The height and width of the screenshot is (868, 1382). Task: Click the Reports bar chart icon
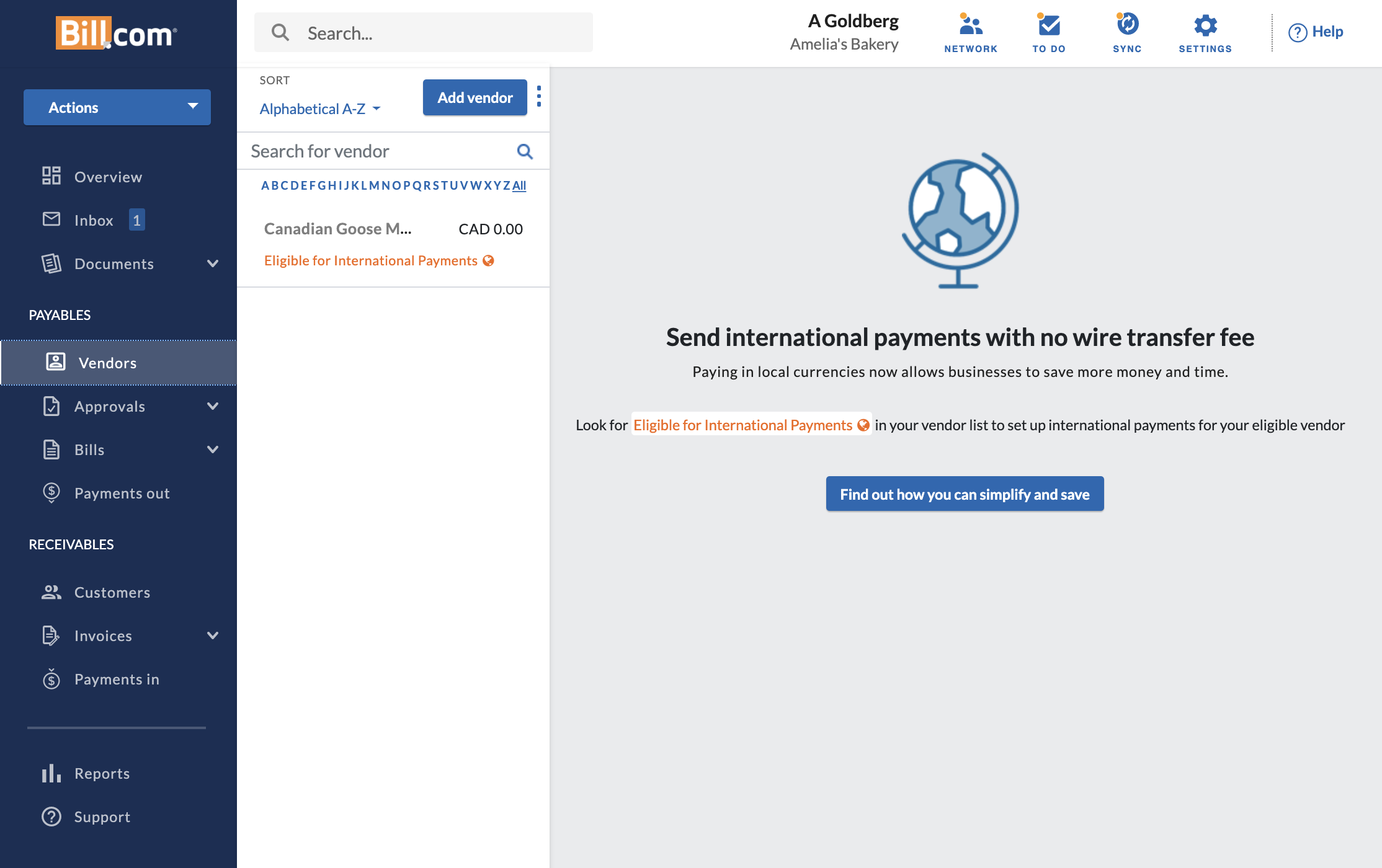pyautogui.click(x=51, y=773)
